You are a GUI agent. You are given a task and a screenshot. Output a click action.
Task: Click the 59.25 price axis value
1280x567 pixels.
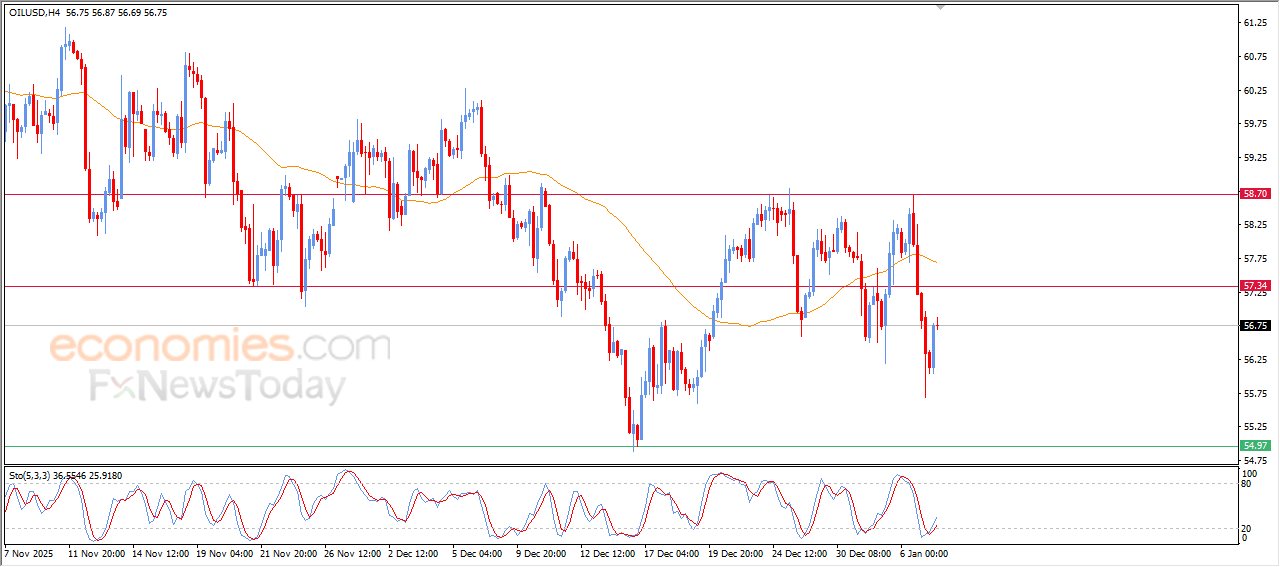click(x=1255, y=158)
